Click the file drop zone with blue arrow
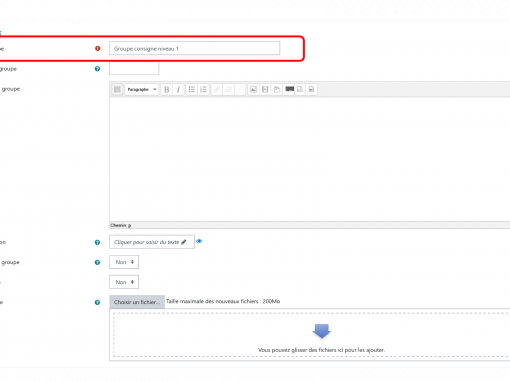 coord(311,335)
